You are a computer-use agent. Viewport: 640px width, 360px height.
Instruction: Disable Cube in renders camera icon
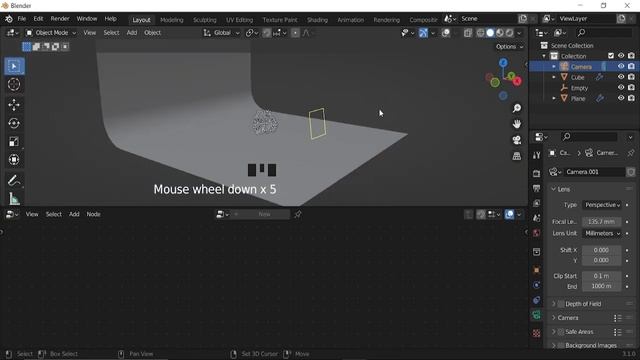(x=631, y=77)
